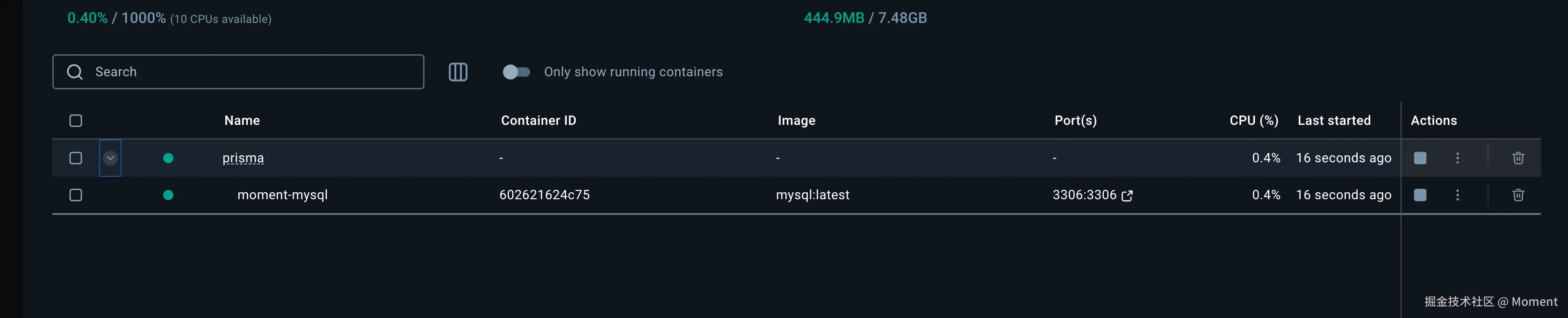1568x318 pixels.
Task: Delete the moment-mysql container
Action: coord(1518,195)
